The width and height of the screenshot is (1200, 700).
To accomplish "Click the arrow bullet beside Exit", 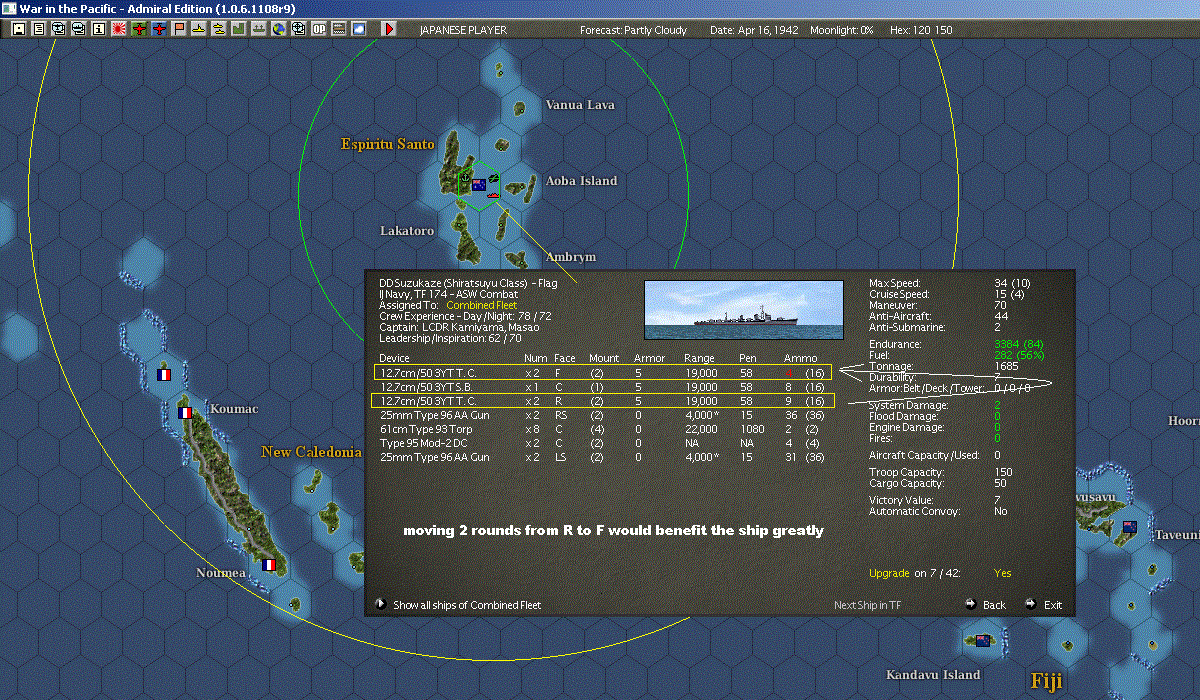I will click(1031, 604).
